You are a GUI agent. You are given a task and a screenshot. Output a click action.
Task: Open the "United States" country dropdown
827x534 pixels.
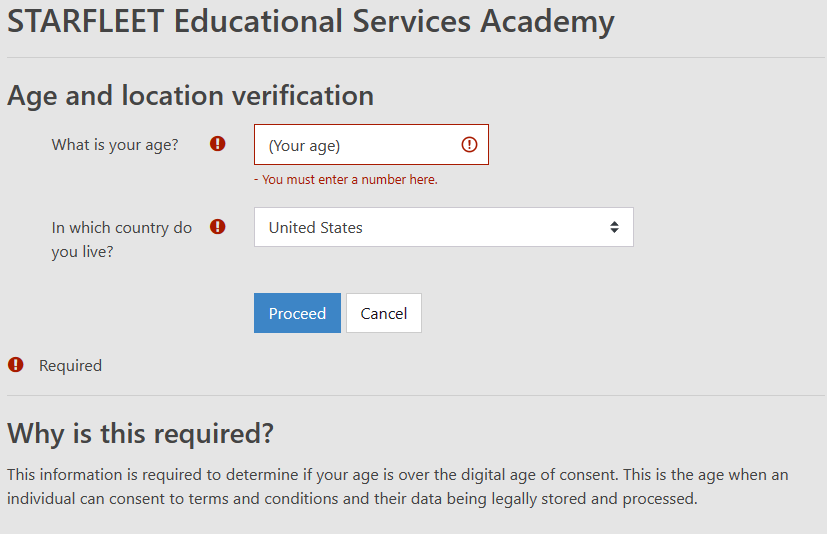coord(444,227)
